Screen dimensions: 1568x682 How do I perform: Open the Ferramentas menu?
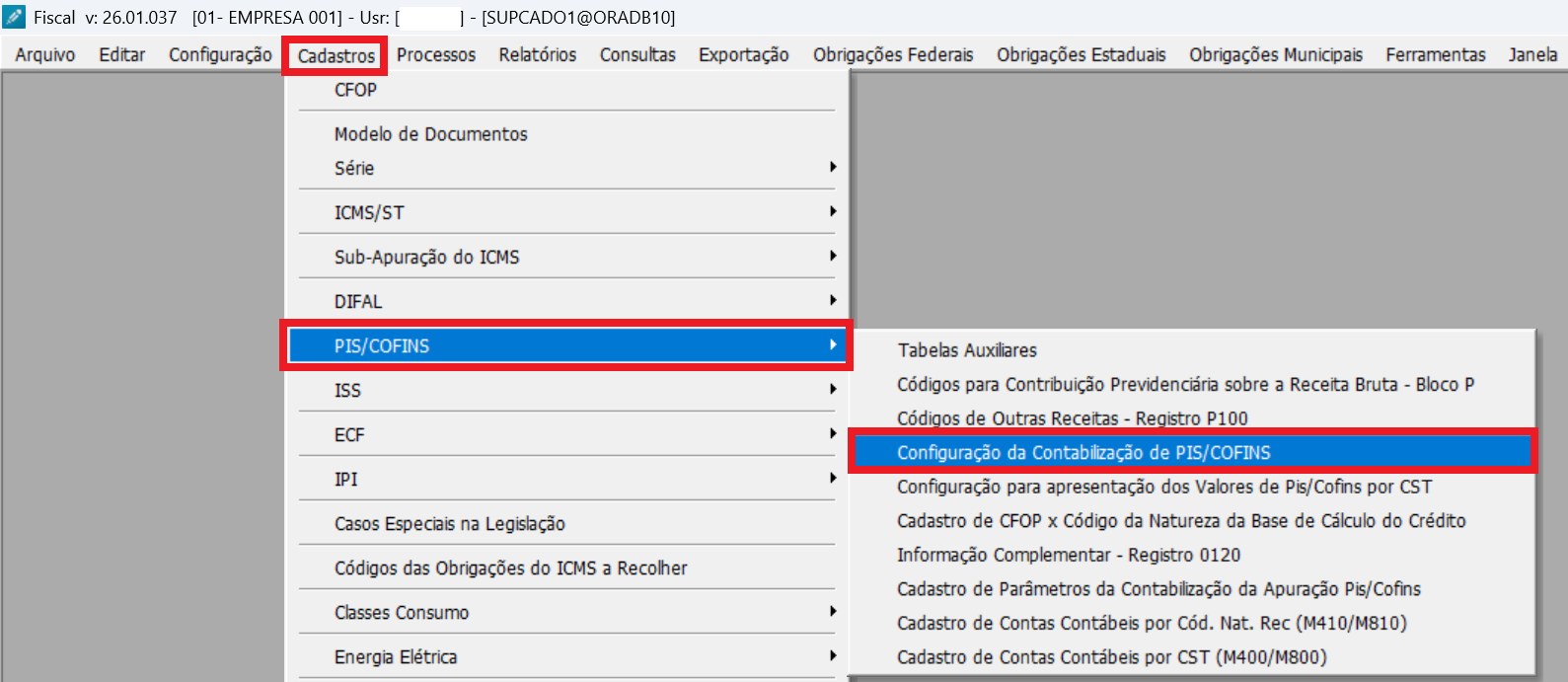pyautogui.click(x=1436, y=54)
